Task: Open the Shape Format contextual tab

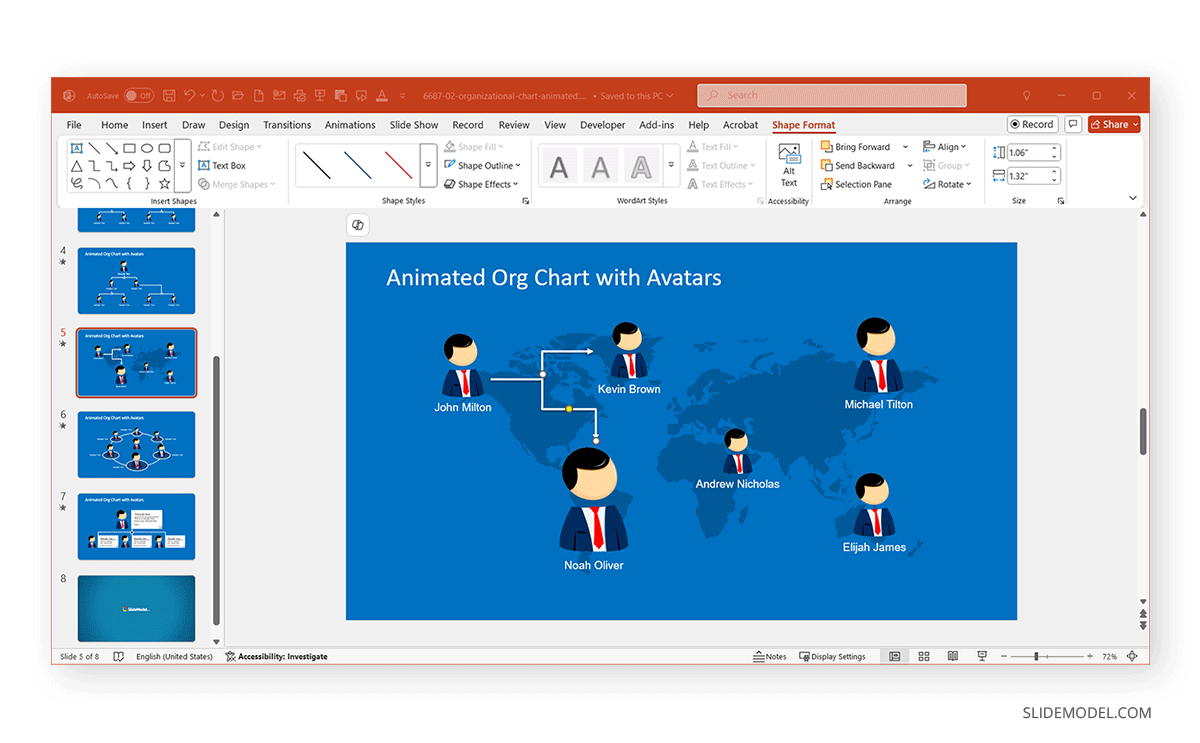Action: pyautogui.click(x=803, y=124)
